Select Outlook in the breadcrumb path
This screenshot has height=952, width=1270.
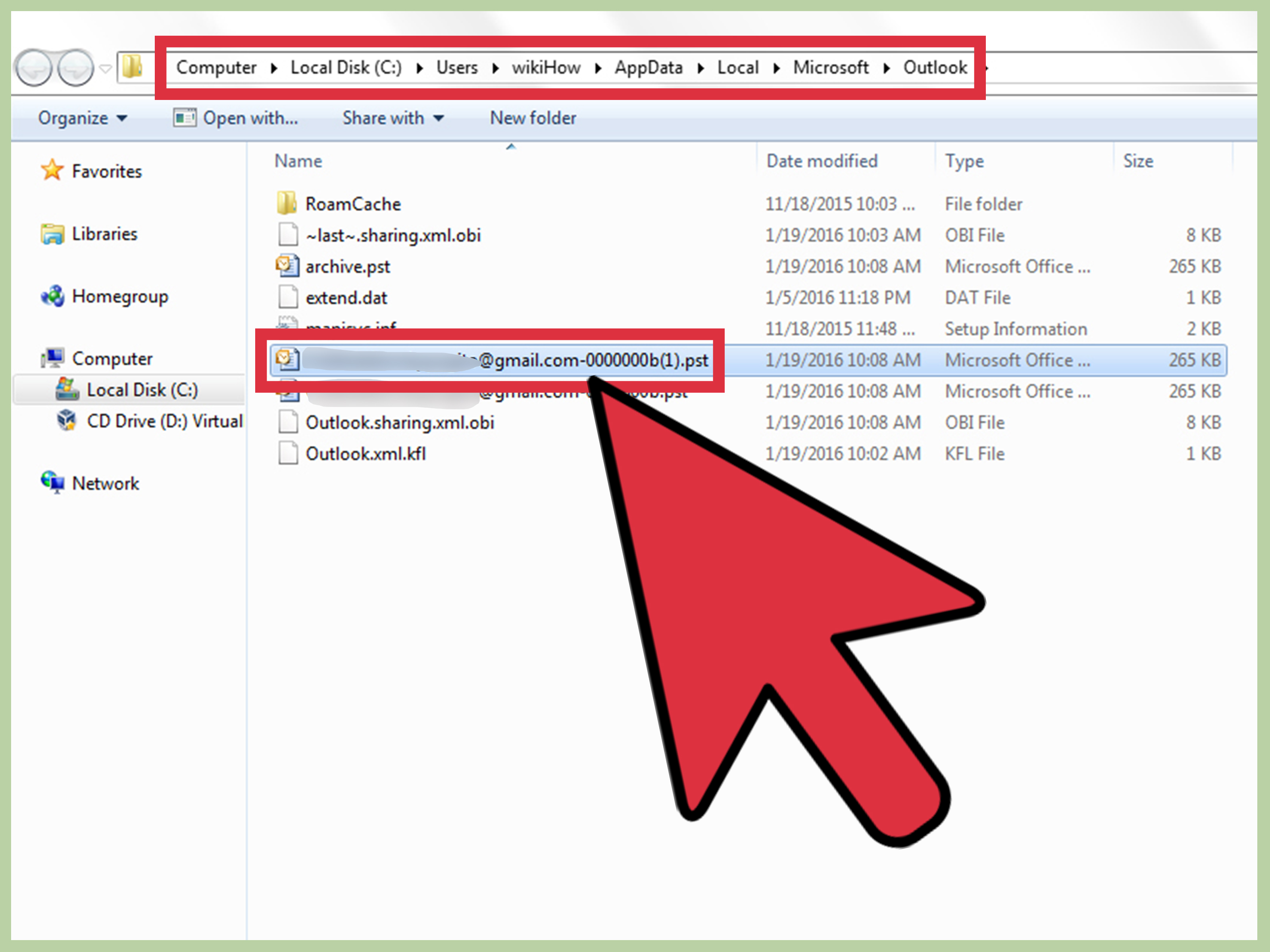[x=935, y=68]
